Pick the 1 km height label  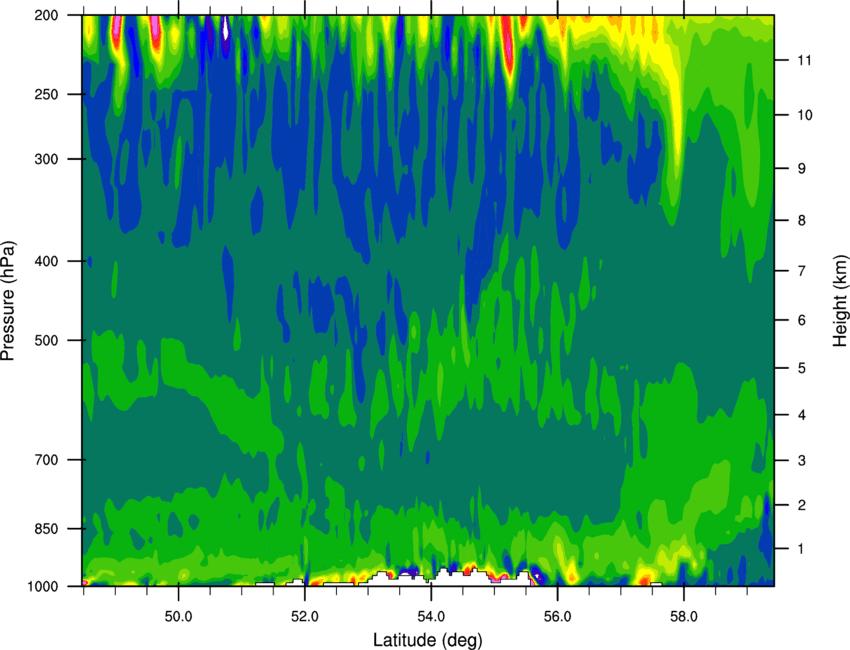click(801, 549)
